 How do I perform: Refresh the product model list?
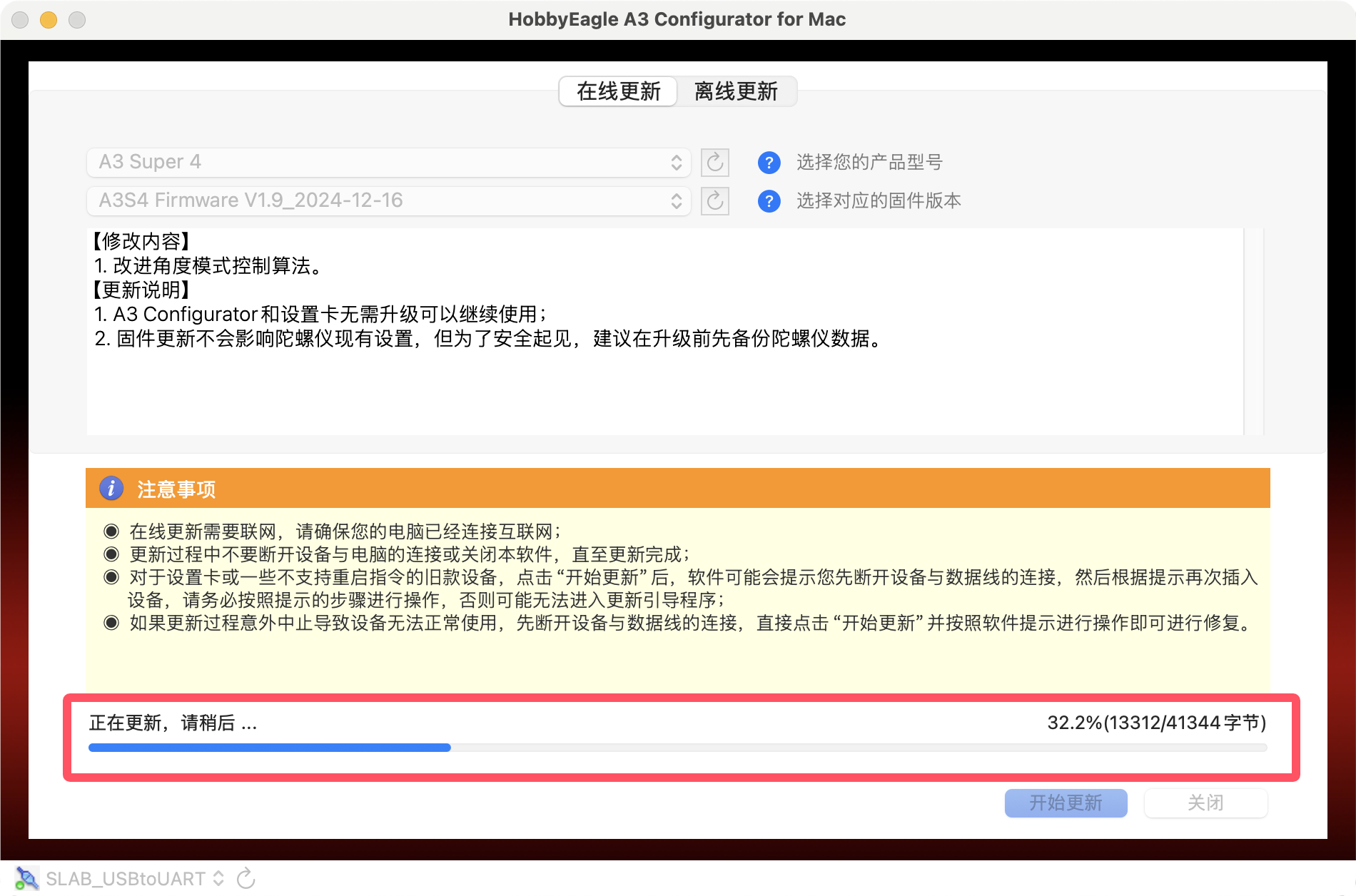point(714,163)
